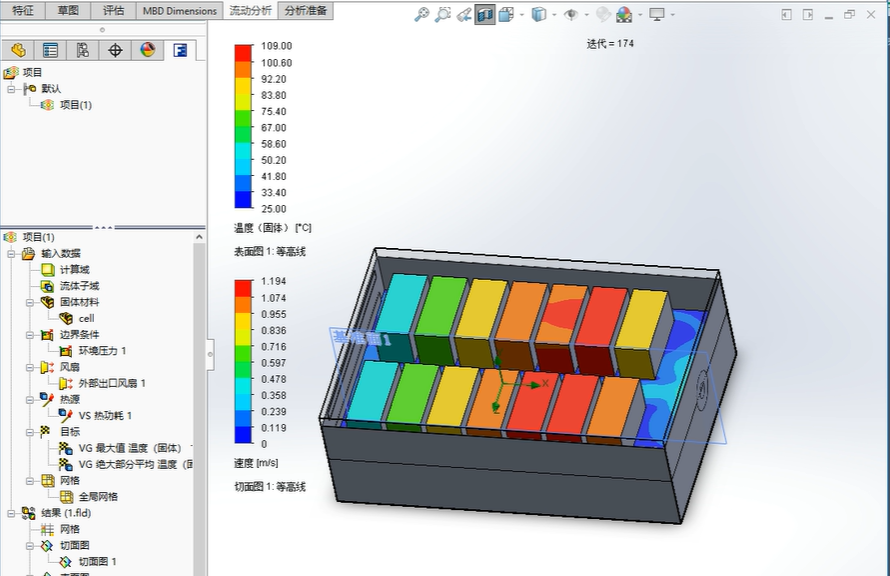The width and height of the screenshot is (890, 576).
Task: Collapse the 边界条件 node
Action: click(x=30, y=335)
